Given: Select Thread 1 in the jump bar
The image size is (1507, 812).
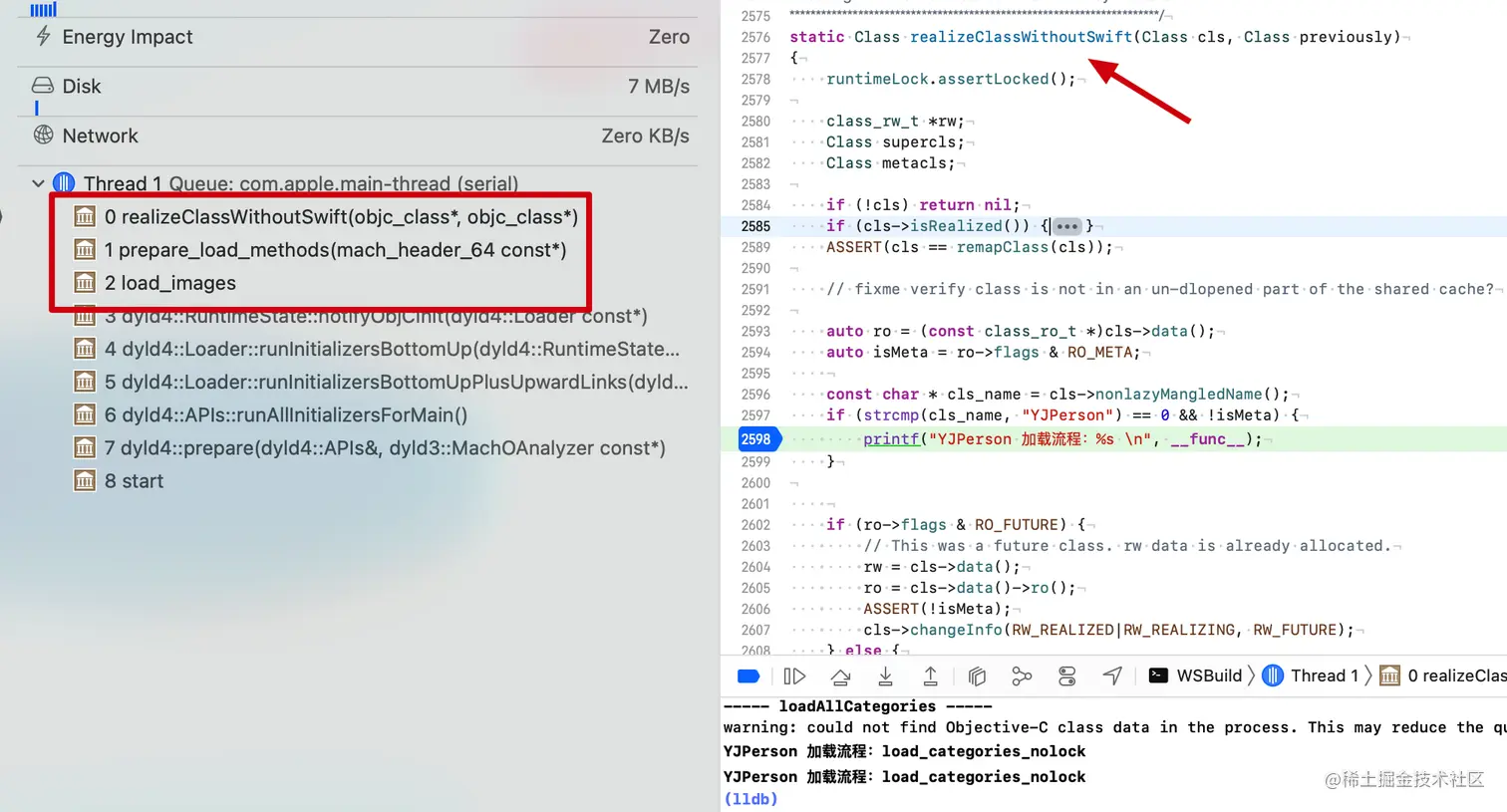Looking at the screenshot, I should (x=1326, y=676).
